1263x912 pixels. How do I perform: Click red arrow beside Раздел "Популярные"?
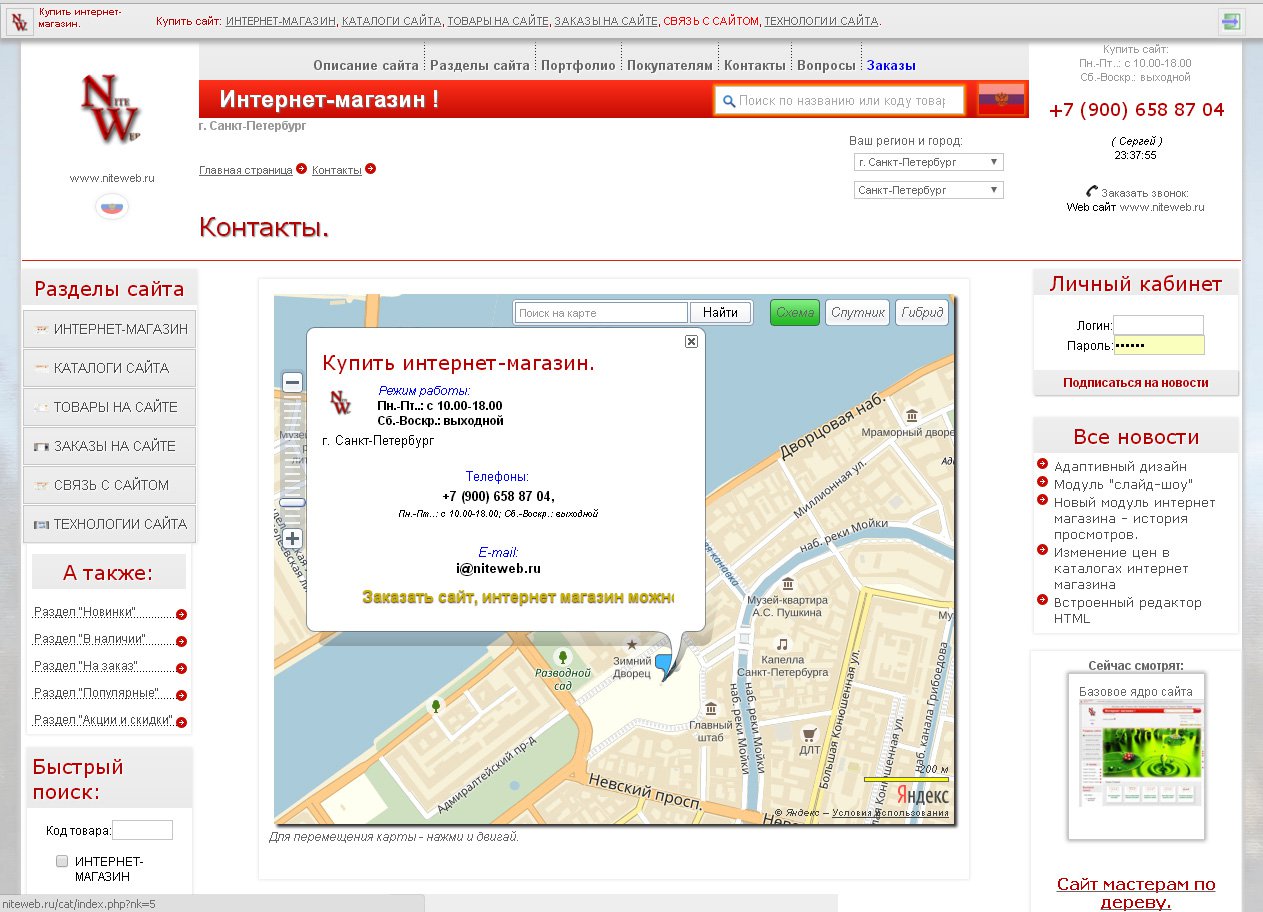pyautogui.click(x=182, y=695)
